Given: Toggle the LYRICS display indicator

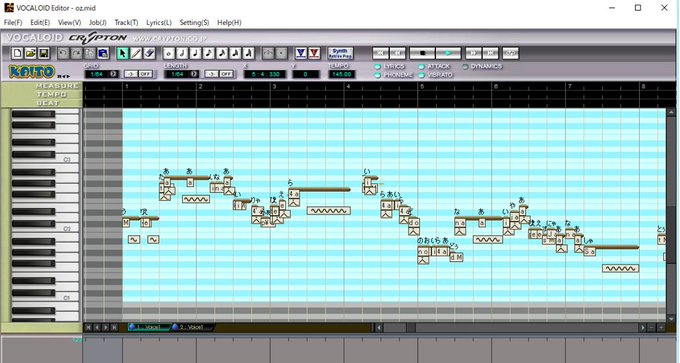Looking at the screenshot, I should tap(377, 66).
